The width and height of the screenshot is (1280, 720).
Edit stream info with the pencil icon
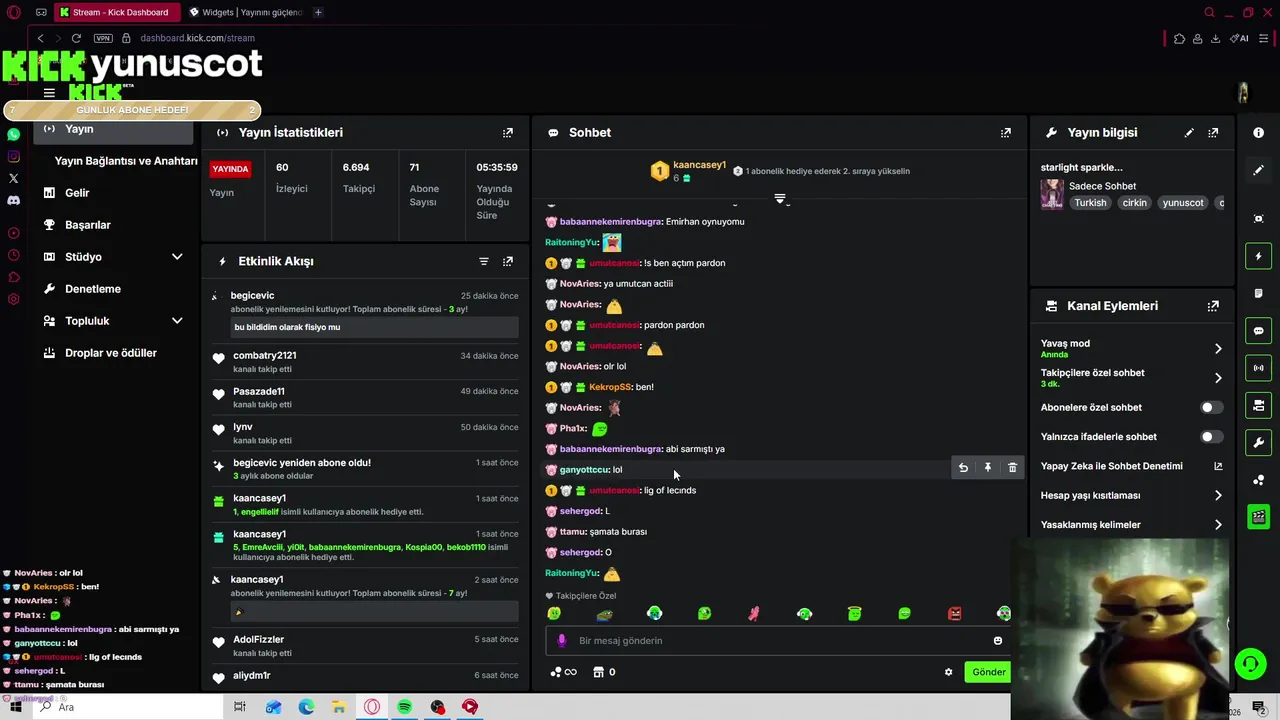[1189, 132]
